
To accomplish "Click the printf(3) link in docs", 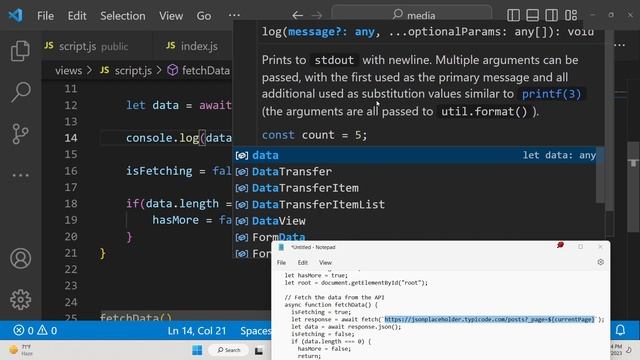I will click(551, 94).
